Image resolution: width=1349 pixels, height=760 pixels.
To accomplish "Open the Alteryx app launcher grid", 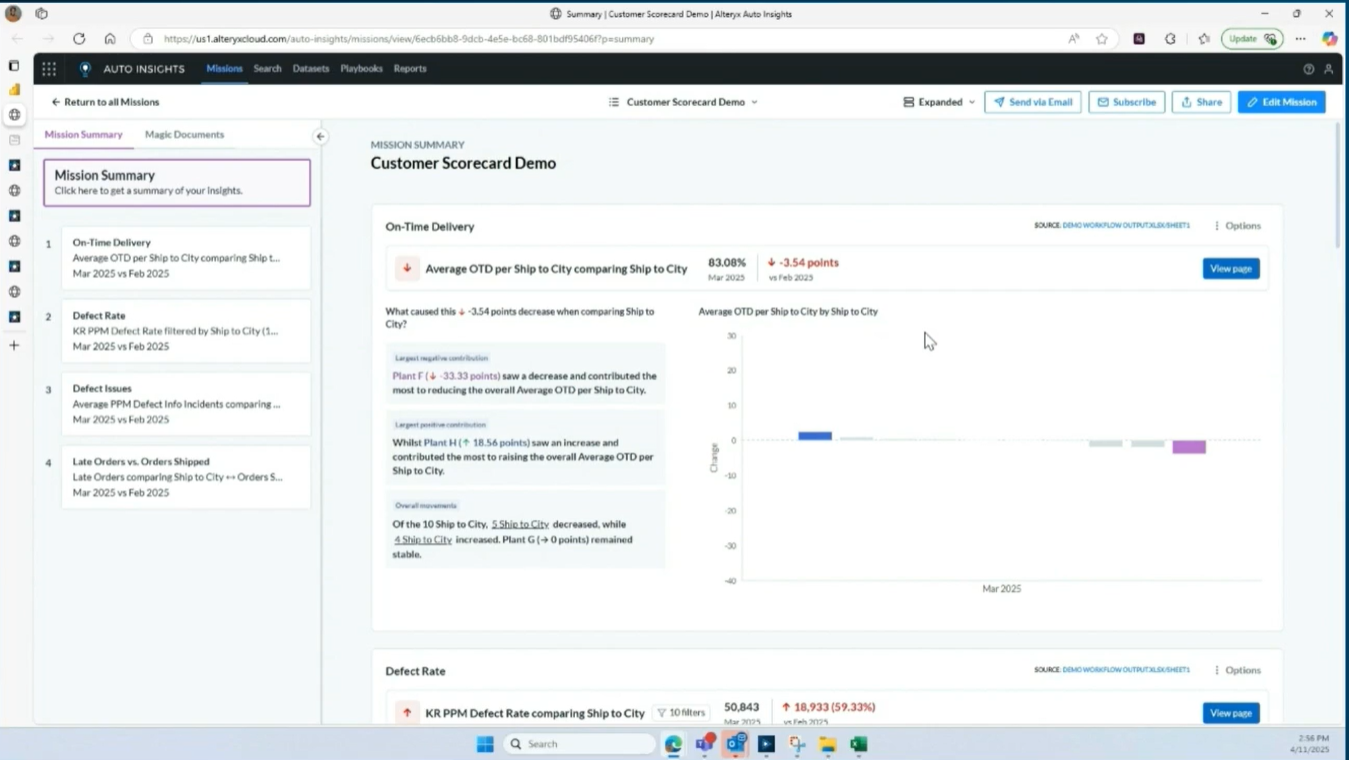I will pyautogui.click(x=49, y=69).
